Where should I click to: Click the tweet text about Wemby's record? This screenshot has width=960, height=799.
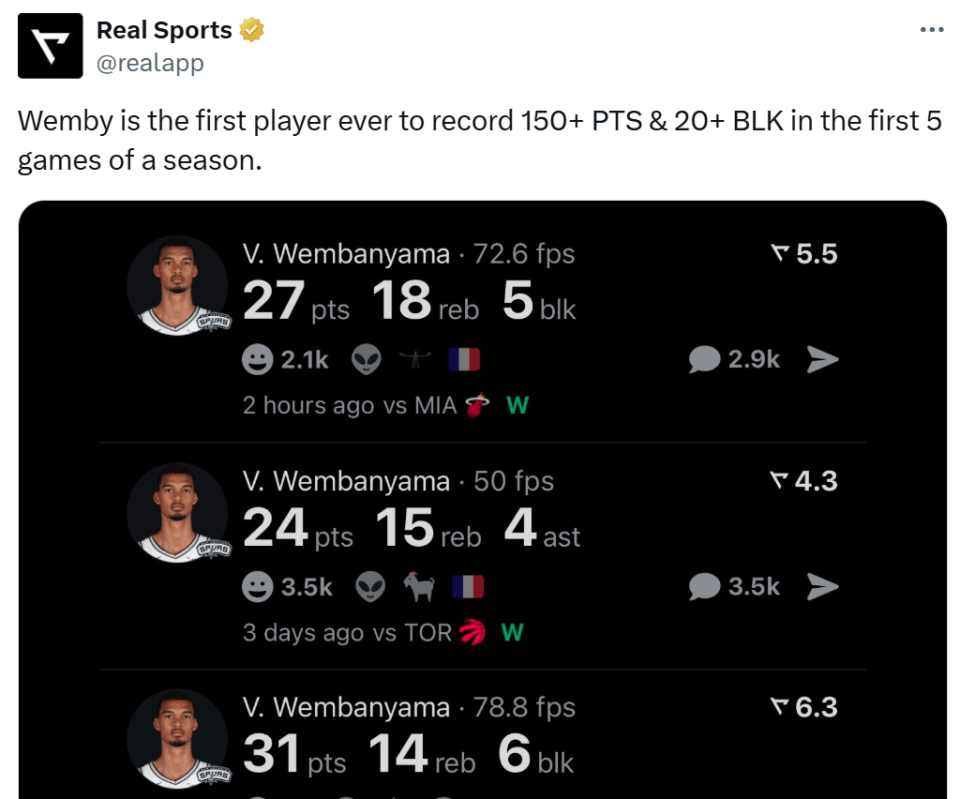coord(480,140)
